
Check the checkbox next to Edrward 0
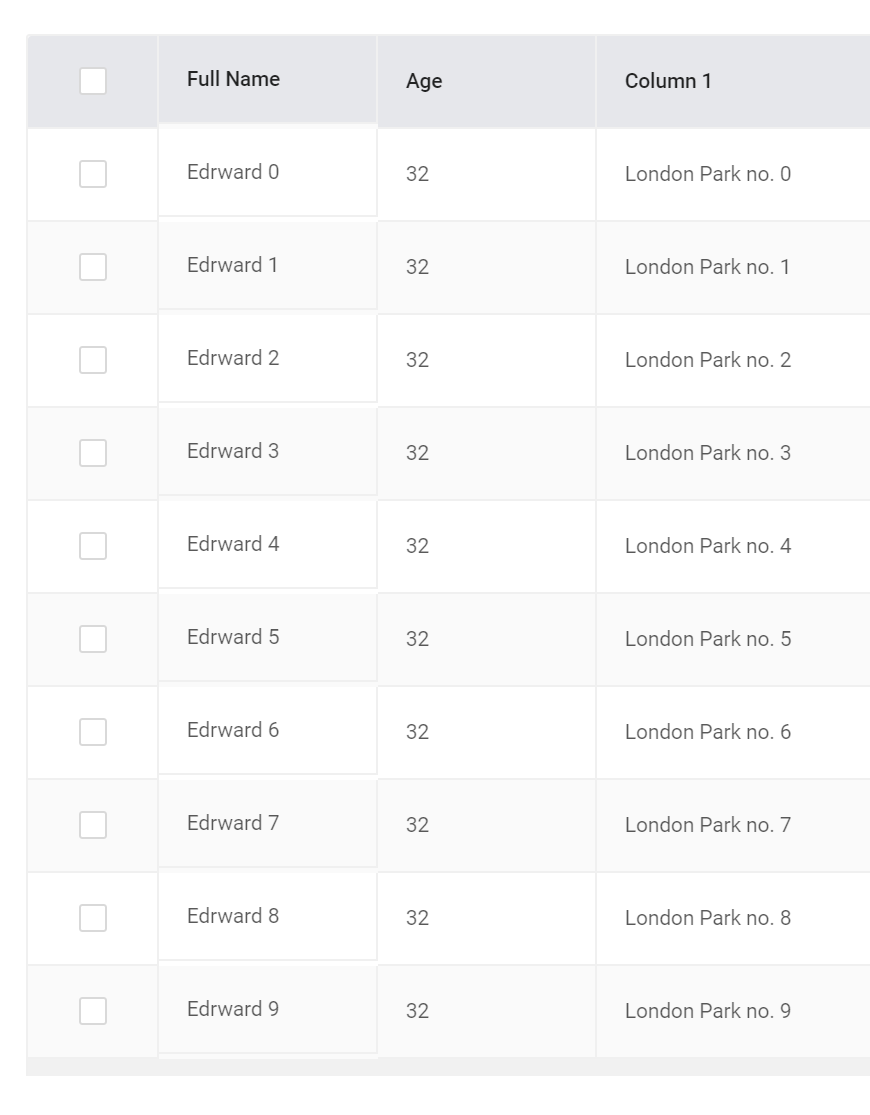pos(91,172)
